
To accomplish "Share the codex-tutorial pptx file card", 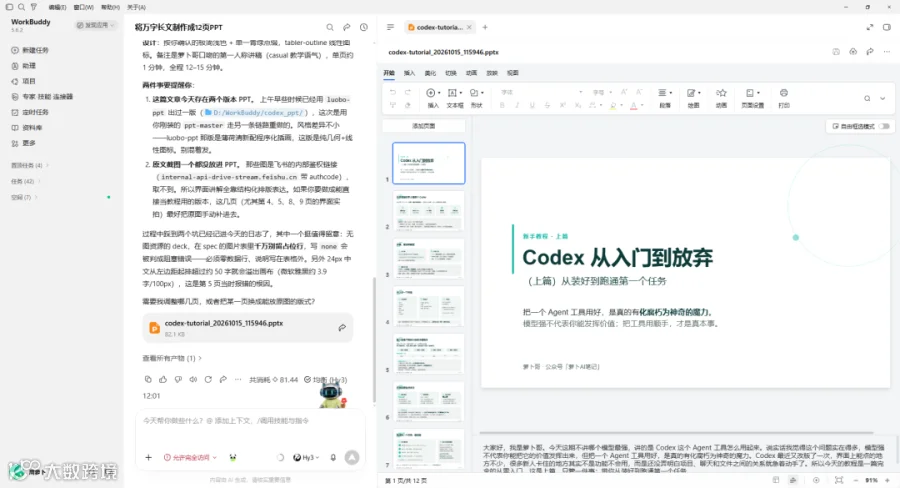I will click(x=342, y=327).
